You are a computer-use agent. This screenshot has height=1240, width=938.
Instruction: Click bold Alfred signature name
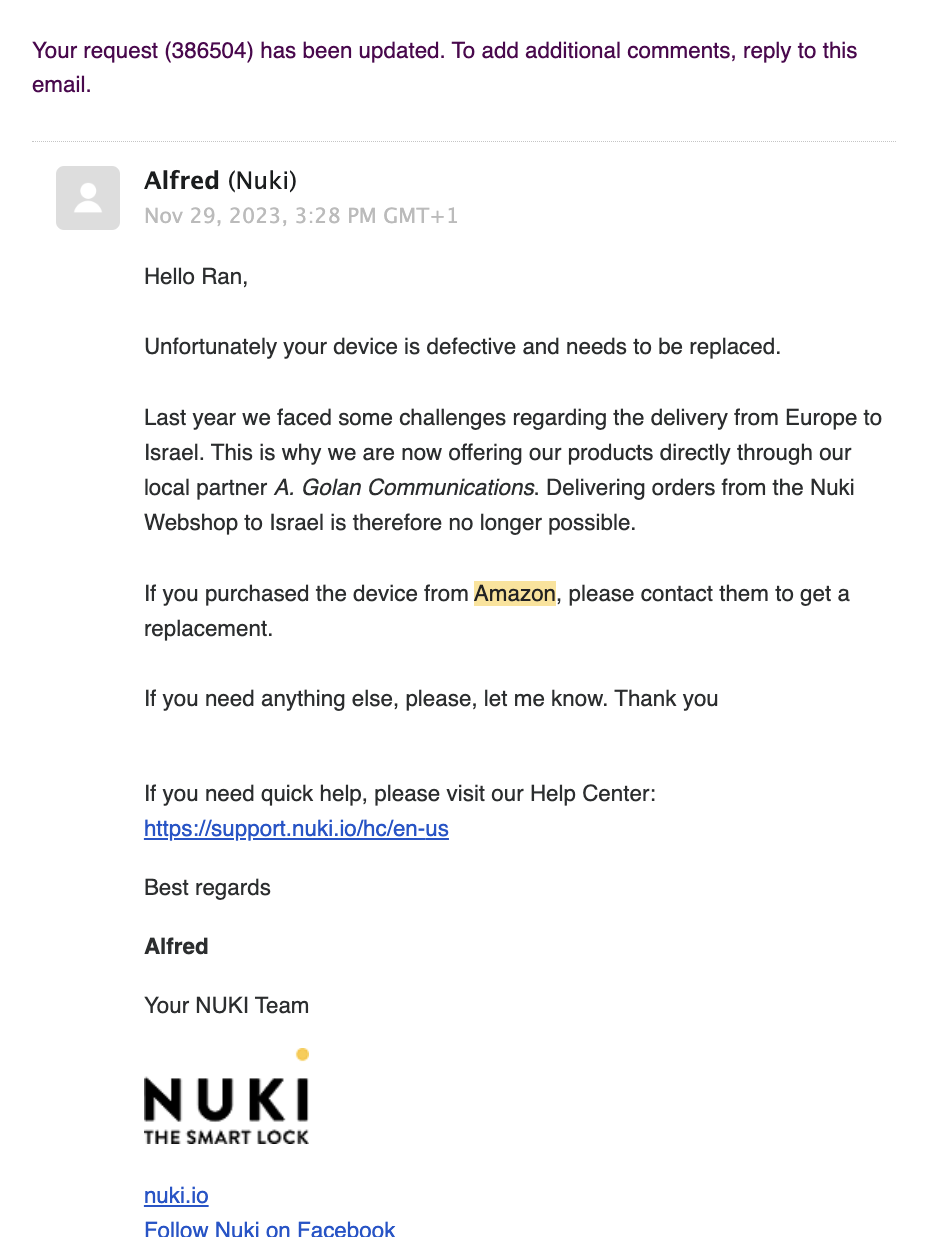tap(176, 946)
